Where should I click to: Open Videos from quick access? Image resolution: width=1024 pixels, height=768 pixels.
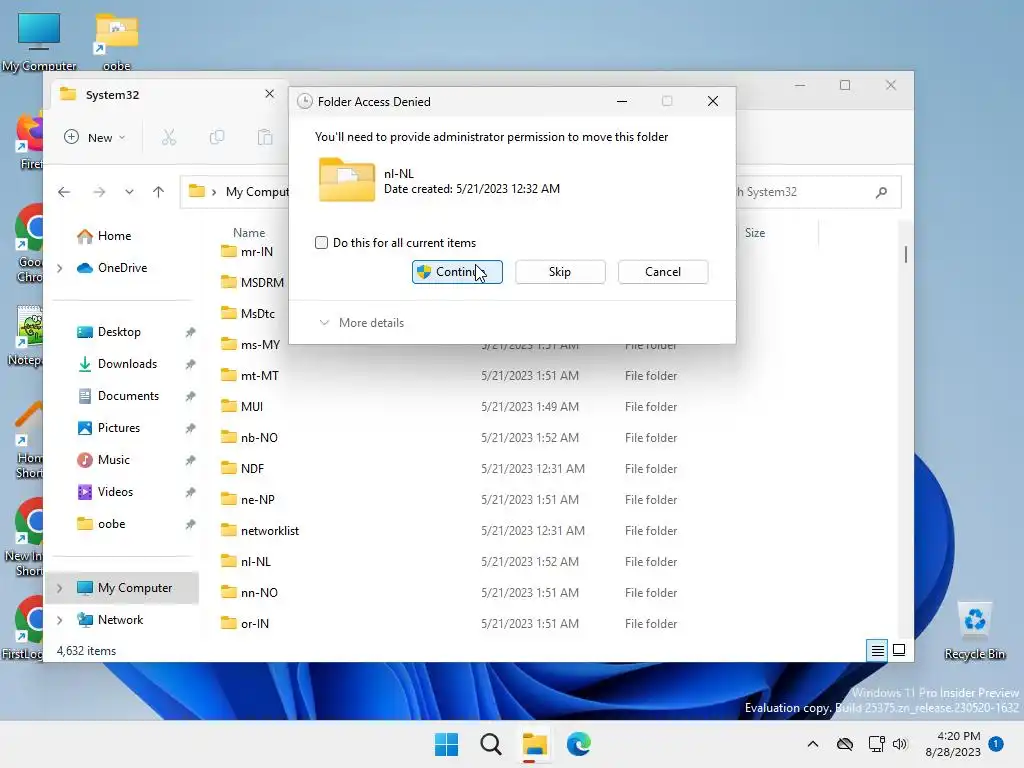[105, 492]
